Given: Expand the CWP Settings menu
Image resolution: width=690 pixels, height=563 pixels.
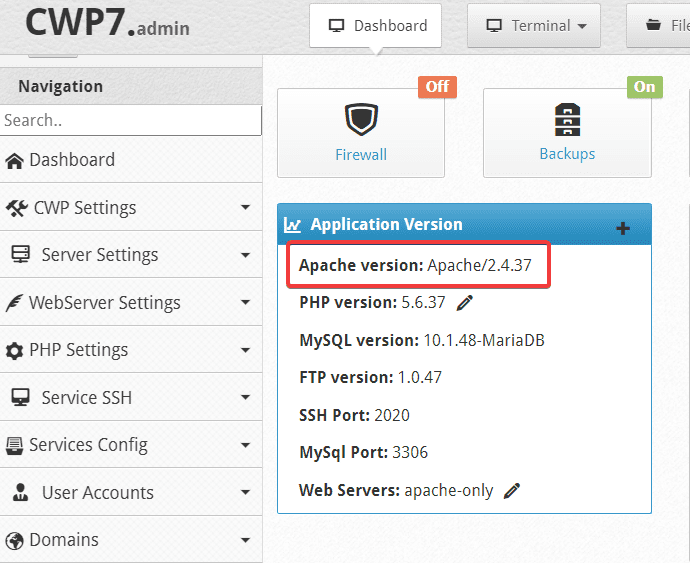Looking at the screenshot, I should [245, 208].
